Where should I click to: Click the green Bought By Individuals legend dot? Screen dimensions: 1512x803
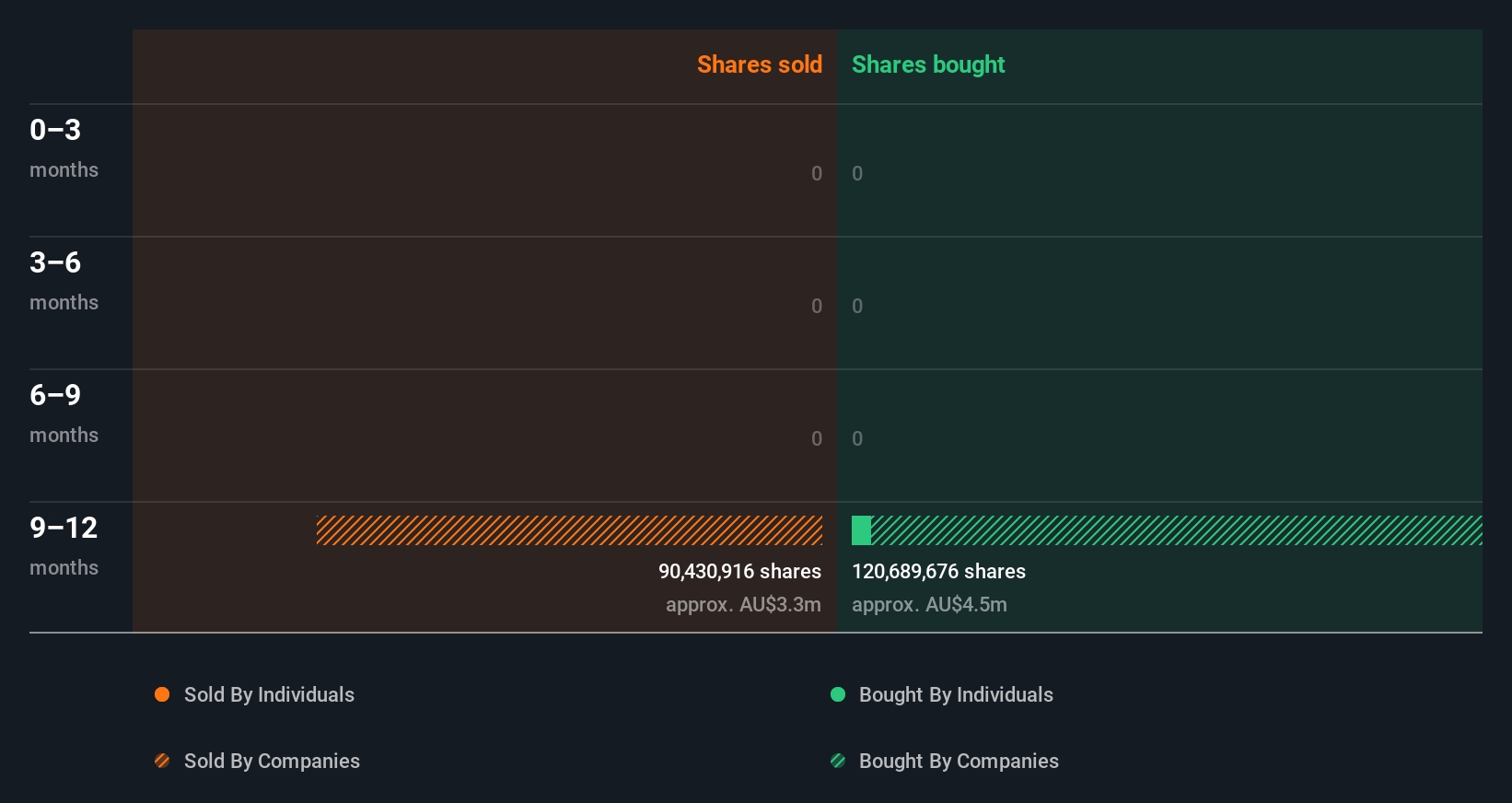838,694
